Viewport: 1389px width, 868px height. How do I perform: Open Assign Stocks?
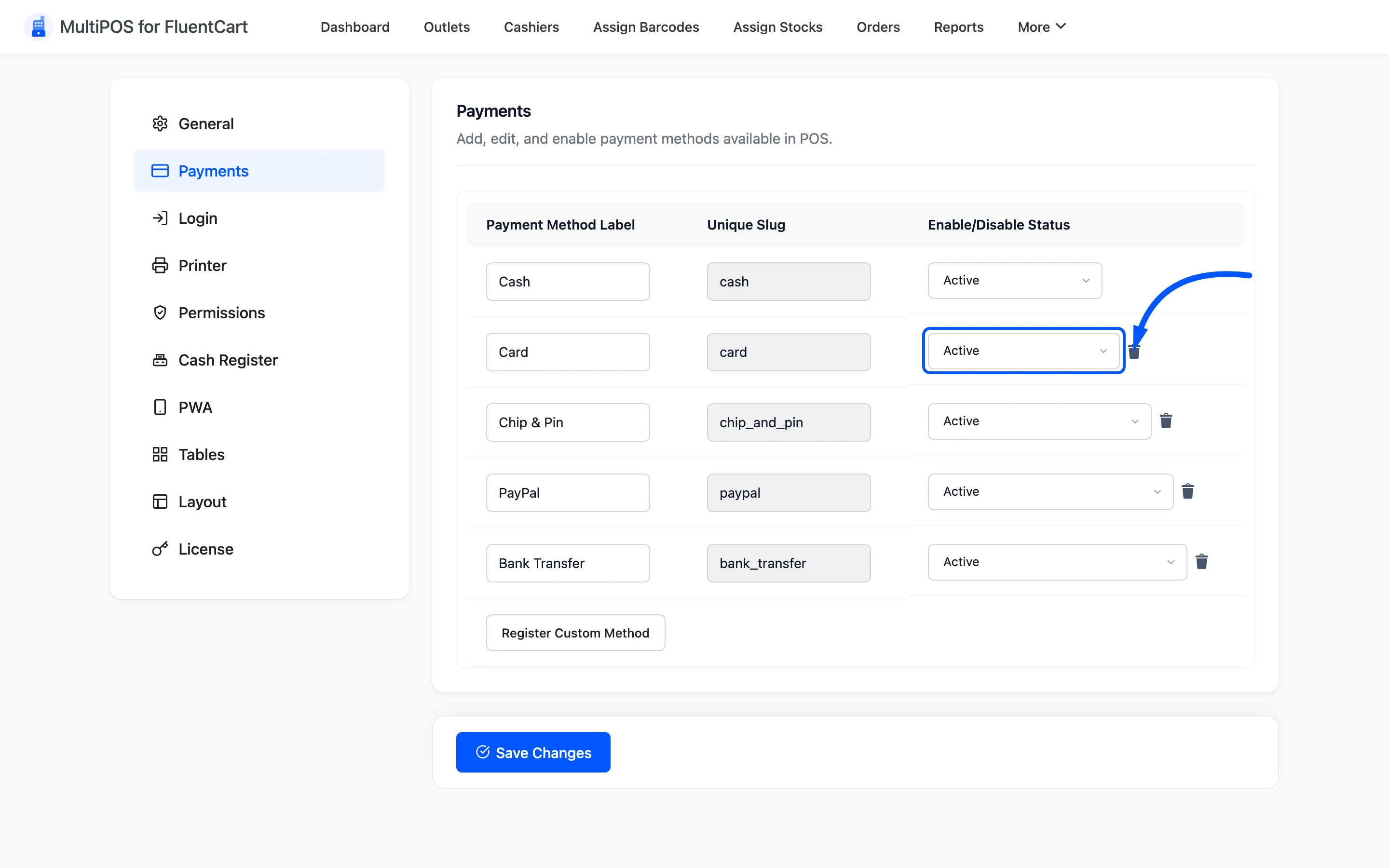click(778, 27)
